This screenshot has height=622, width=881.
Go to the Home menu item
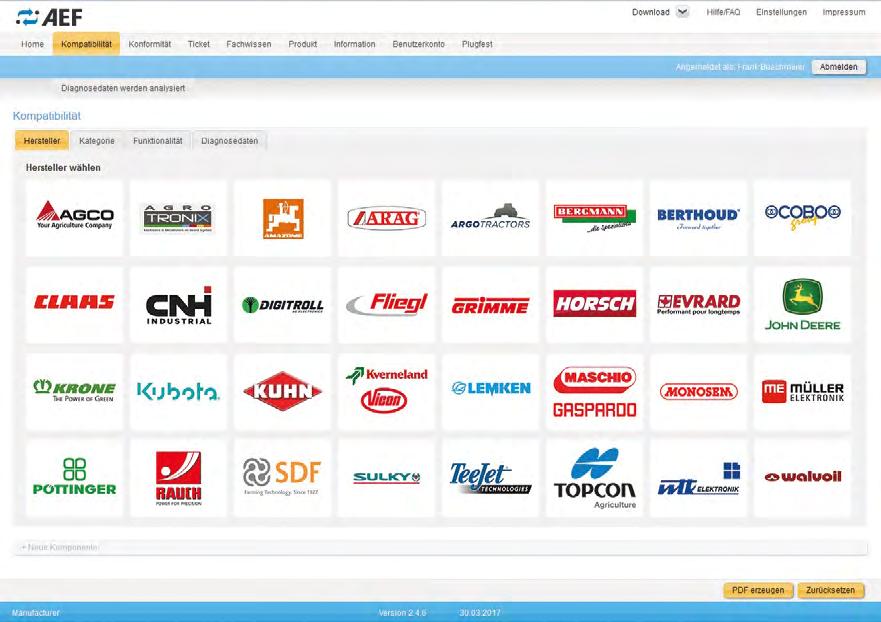[x=32, y=44]
